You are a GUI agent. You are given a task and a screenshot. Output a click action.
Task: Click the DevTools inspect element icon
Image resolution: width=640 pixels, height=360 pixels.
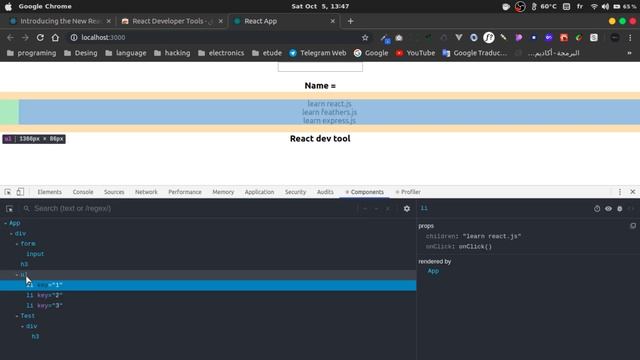[x=8, y=192]
